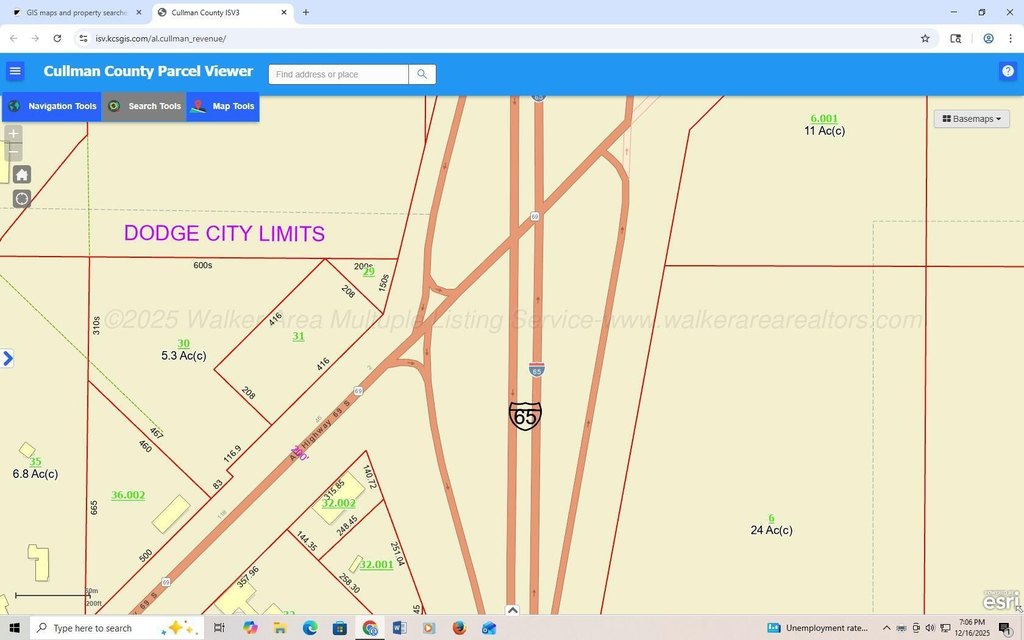Open the Basemaps dropdown
Viewport: 1024px width, 640px height.
(971, 119)
